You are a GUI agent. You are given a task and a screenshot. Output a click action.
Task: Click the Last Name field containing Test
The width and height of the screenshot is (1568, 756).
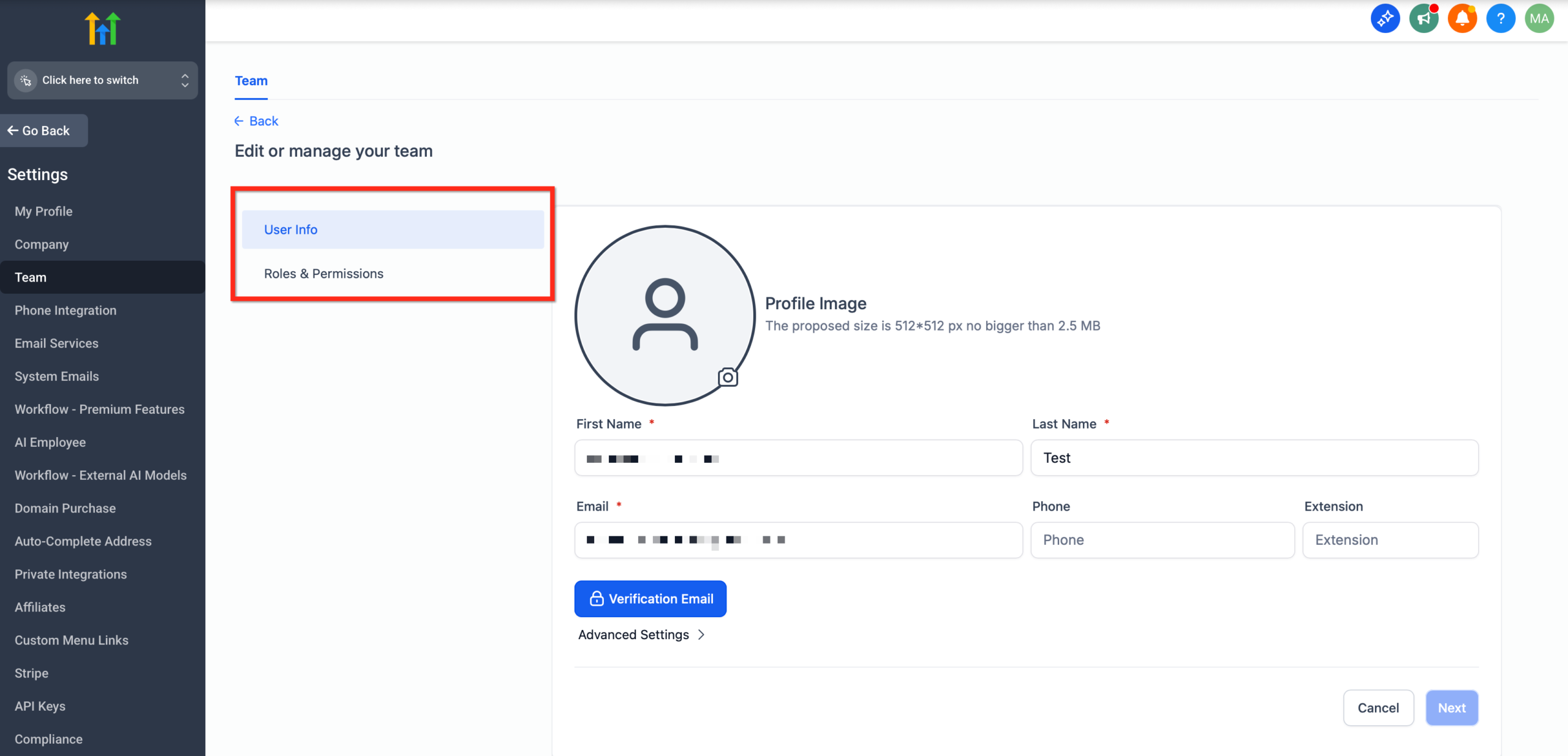click(1254, 457)
